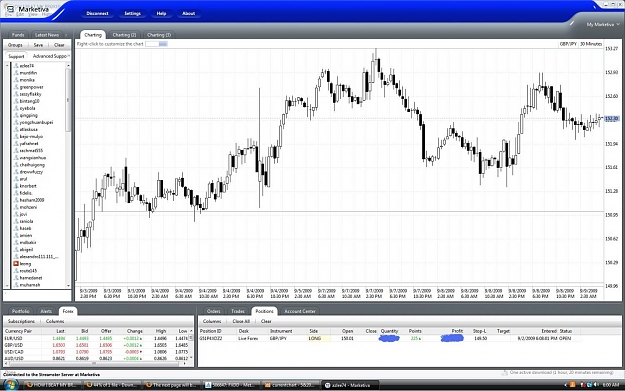625x391 pixels.
Task: Select the GBP/USD currency pair row
Action: [x=96, y=345]
